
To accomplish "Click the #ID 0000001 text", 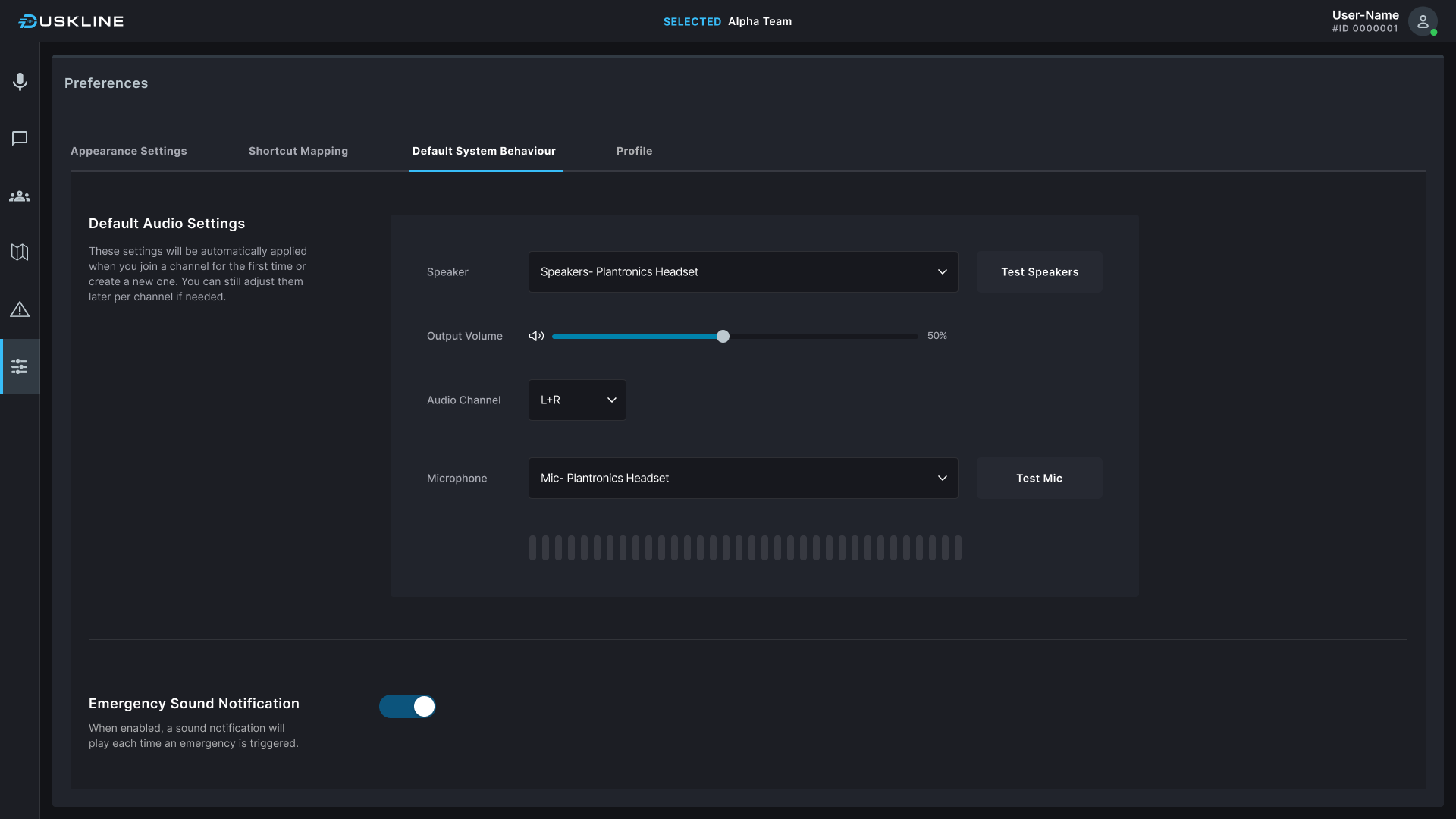I will [x=1365, y=29].
